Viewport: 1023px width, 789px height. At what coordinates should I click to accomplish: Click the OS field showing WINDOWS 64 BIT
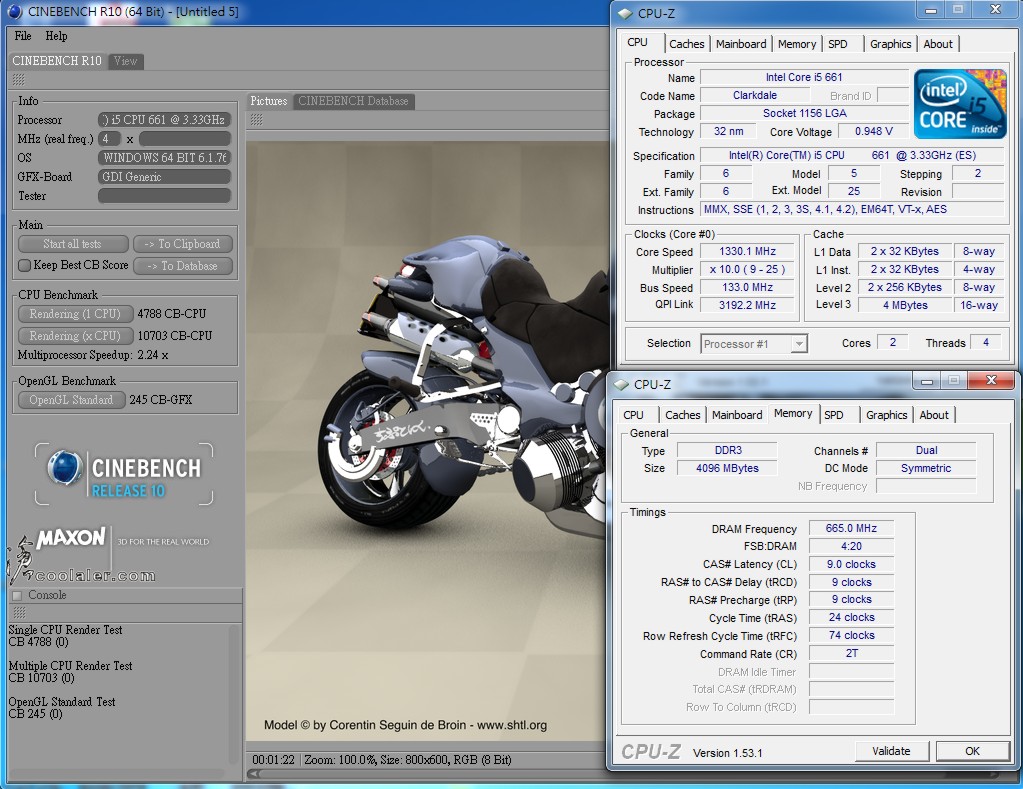164,158
